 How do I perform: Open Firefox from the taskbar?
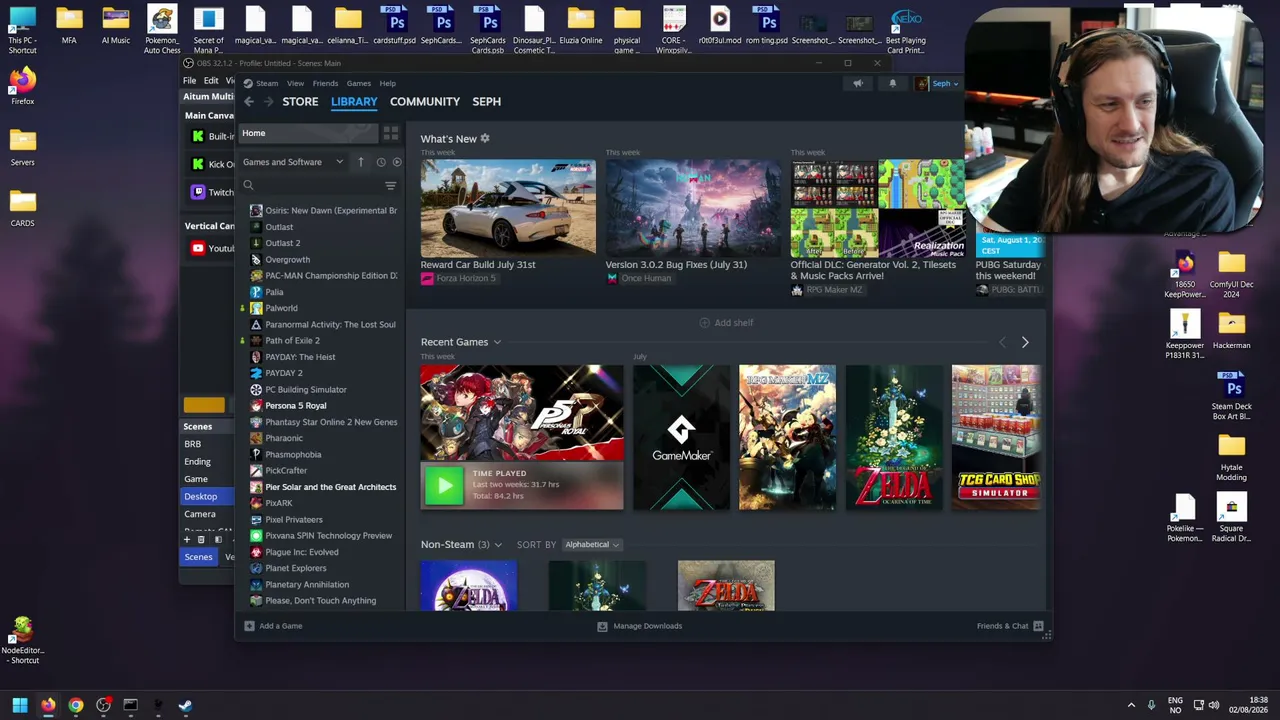point(48,706)
